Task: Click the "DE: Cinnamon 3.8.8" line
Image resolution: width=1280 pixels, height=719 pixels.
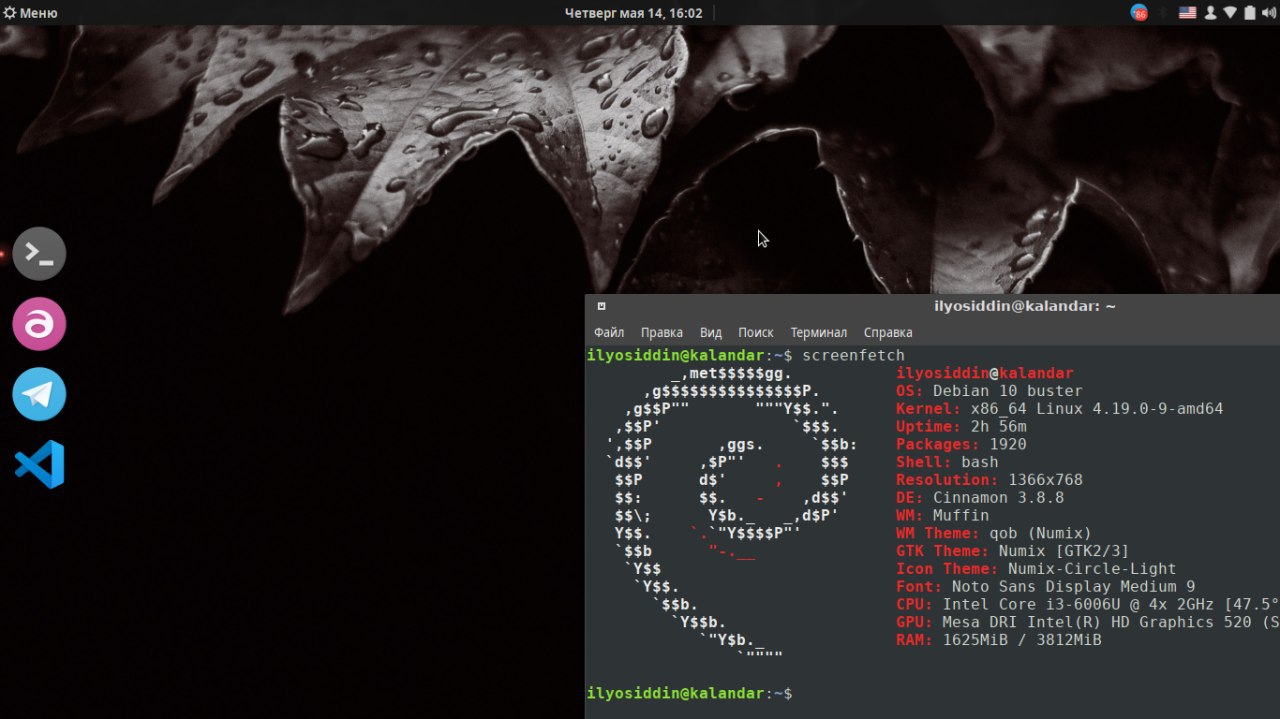Action: 980,498
